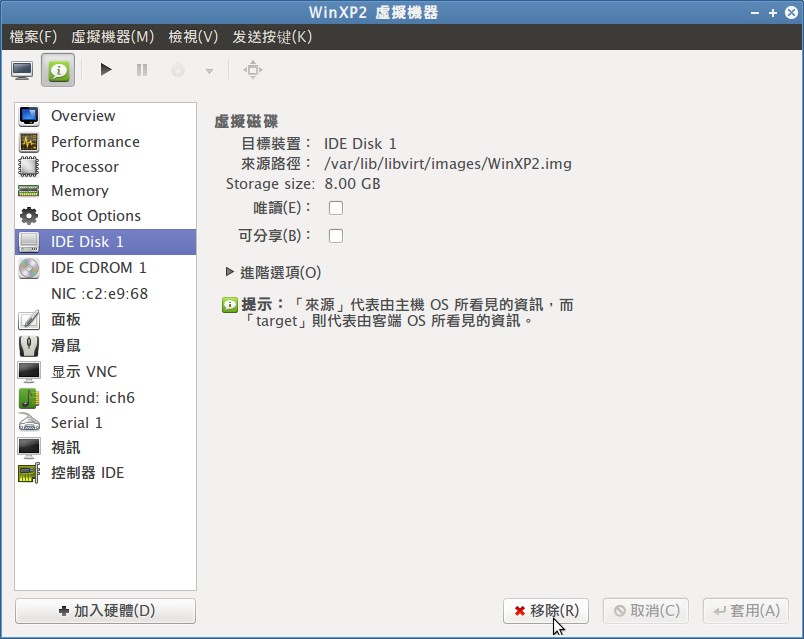Select the Processor chip icon

(29, 167)
